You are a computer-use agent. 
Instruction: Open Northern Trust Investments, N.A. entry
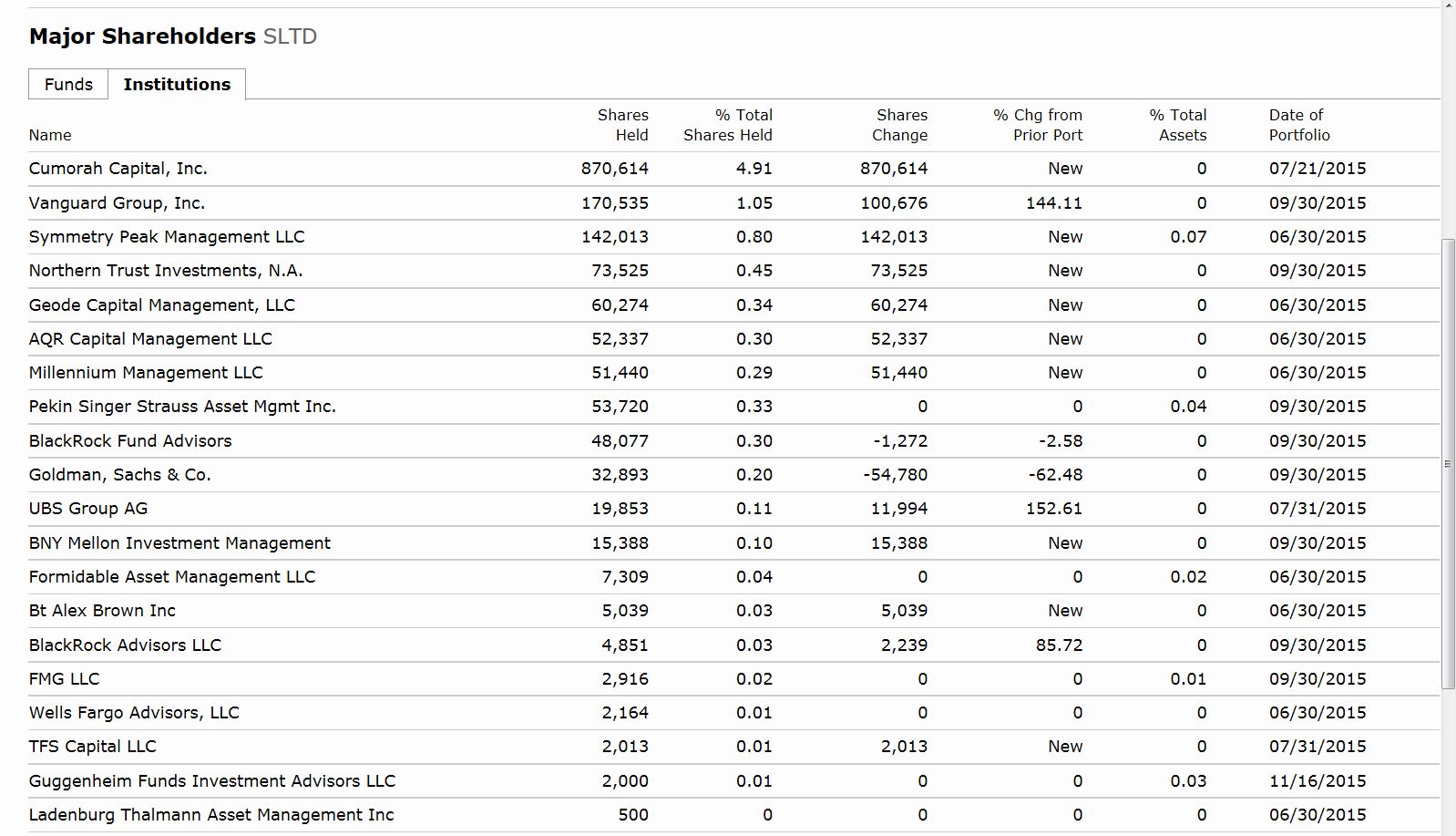pyautogui.click(x=166, y=271)
